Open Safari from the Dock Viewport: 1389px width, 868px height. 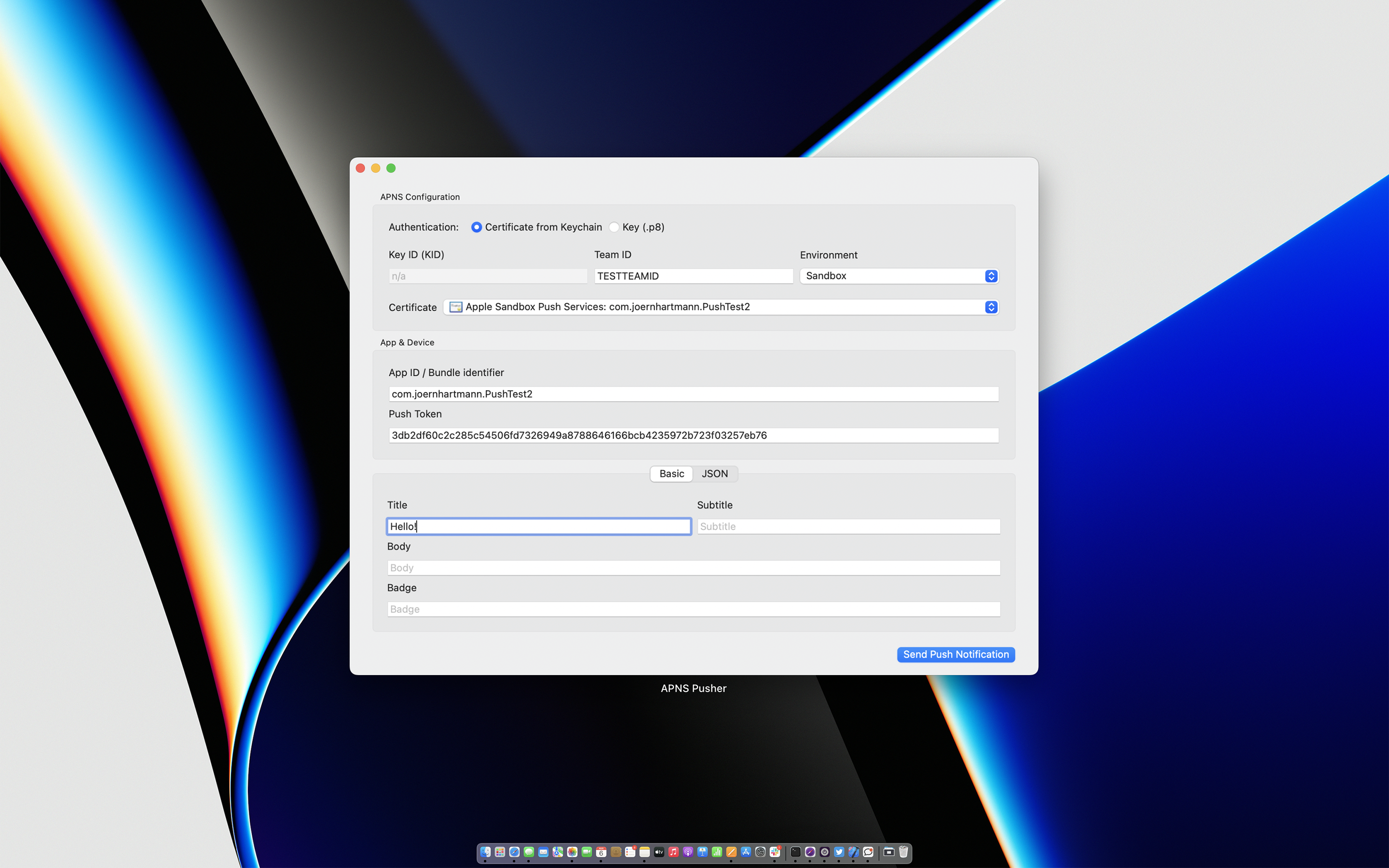pos(515,852)
